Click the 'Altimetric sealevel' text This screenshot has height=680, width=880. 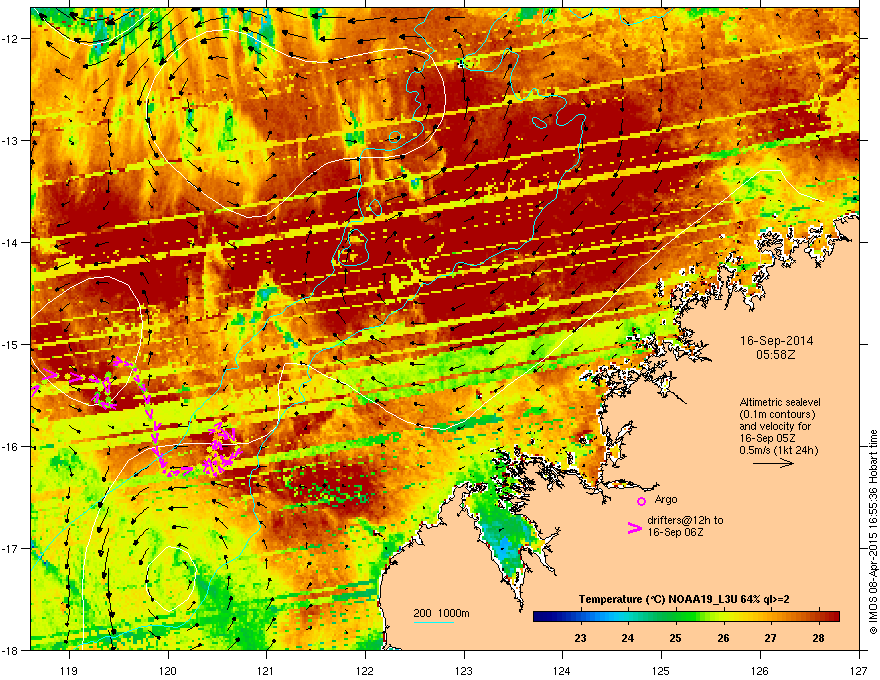click(780, 402)
